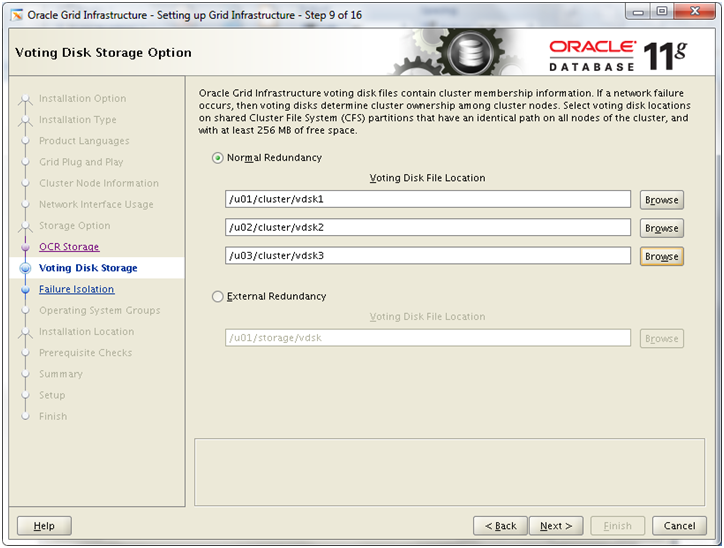Click the Operating System Groups step
Screen dimensions: 724x548
click(99, 311)
